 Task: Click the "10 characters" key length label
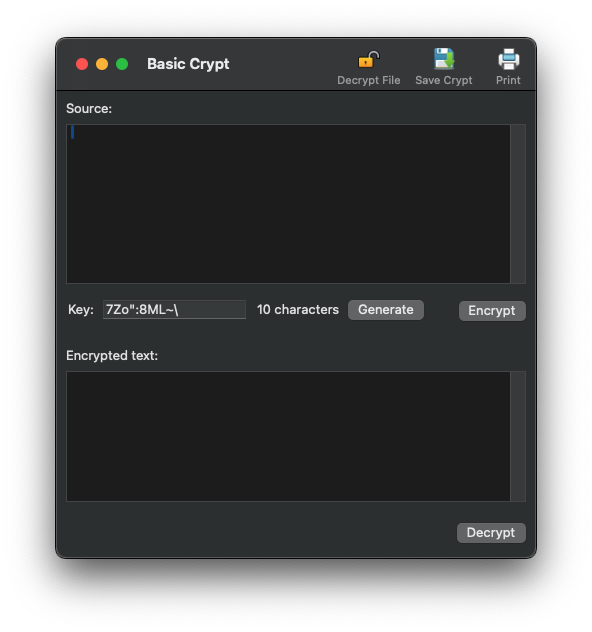pos(298,310)
